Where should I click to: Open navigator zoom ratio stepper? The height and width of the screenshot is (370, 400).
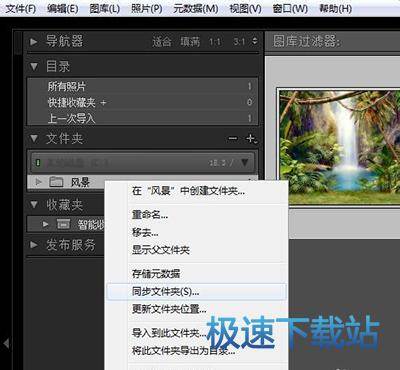point(255,41)
